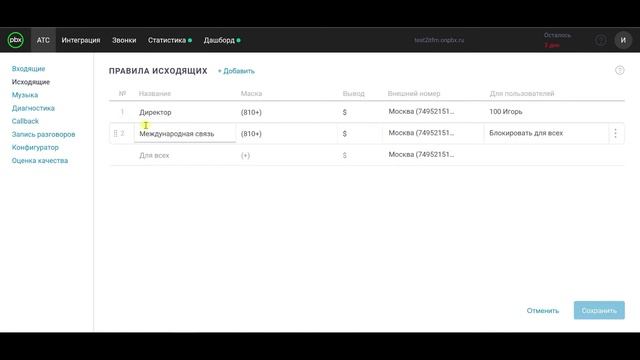
Task: Click the Для пользователей column header
Action: [522, 93]
